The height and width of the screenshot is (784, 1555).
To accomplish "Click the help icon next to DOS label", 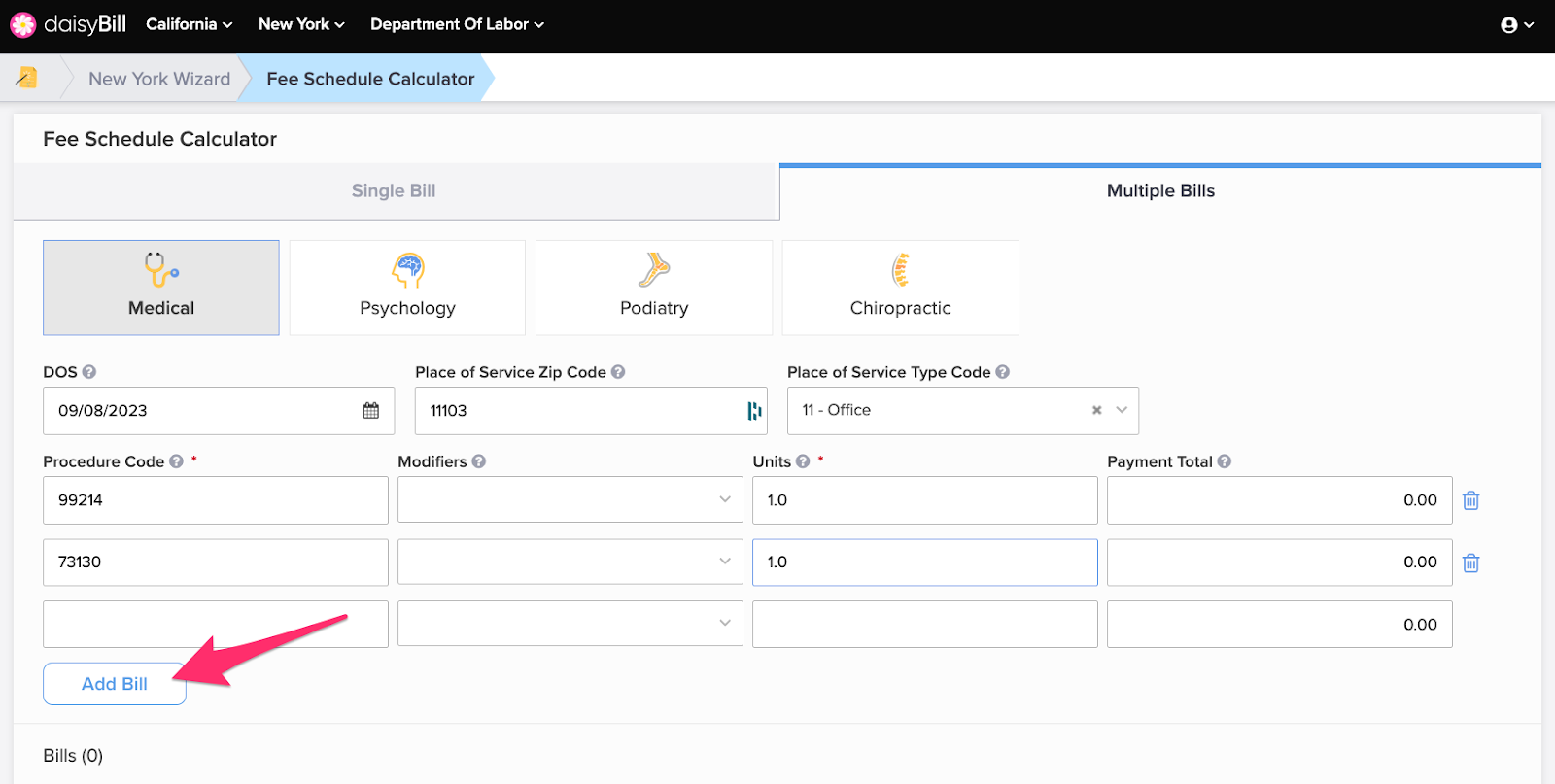I will tap(89, 372).
